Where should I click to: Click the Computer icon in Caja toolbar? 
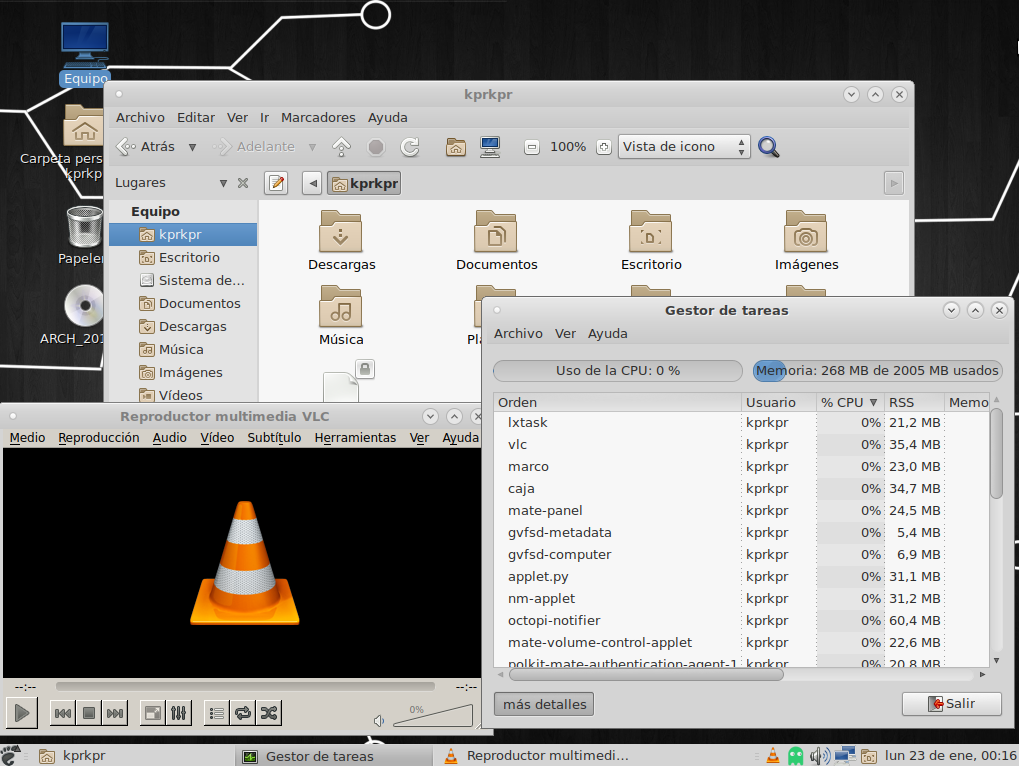coord(490,147)
